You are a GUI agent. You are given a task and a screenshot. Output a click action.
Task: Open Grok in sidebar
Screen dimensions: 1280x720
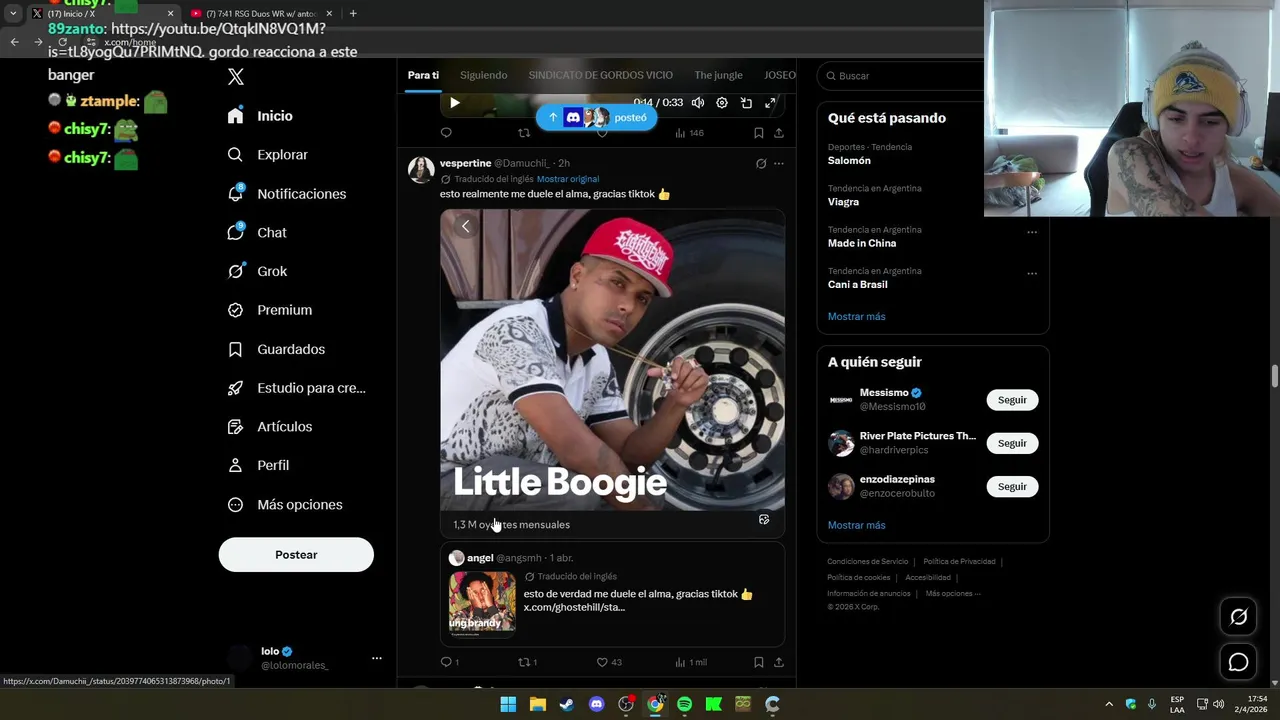[257, 271]
